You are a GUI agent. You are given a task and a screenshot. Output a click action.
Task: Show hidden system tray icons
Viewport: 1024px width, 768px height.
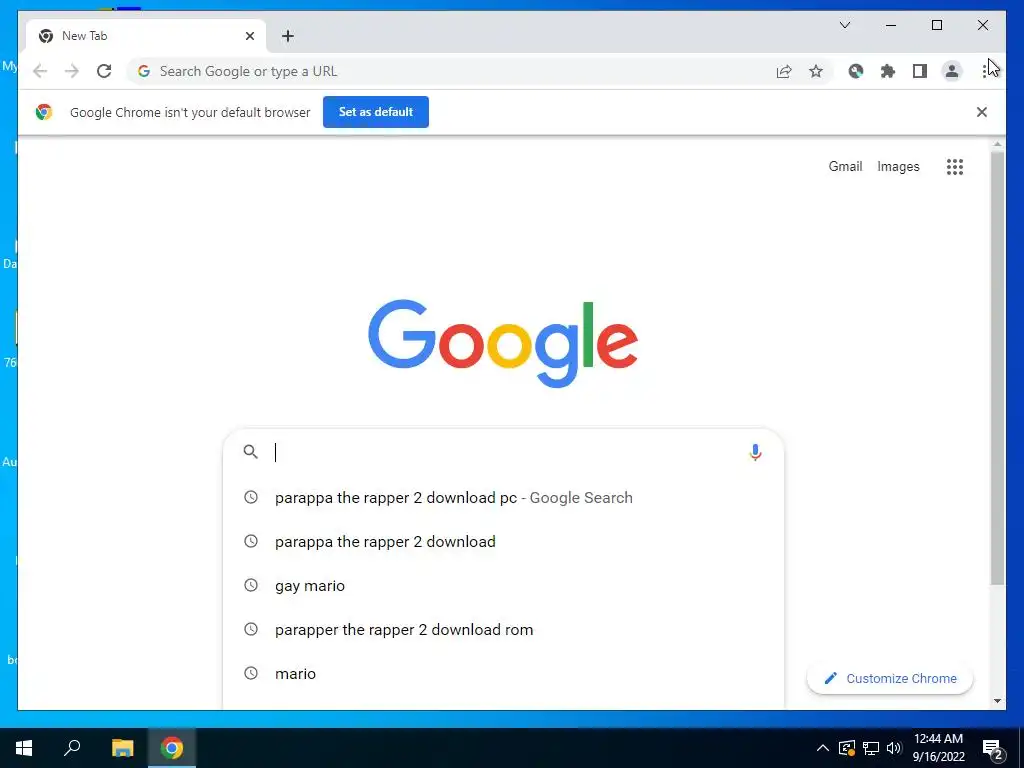tap(823, 748)
